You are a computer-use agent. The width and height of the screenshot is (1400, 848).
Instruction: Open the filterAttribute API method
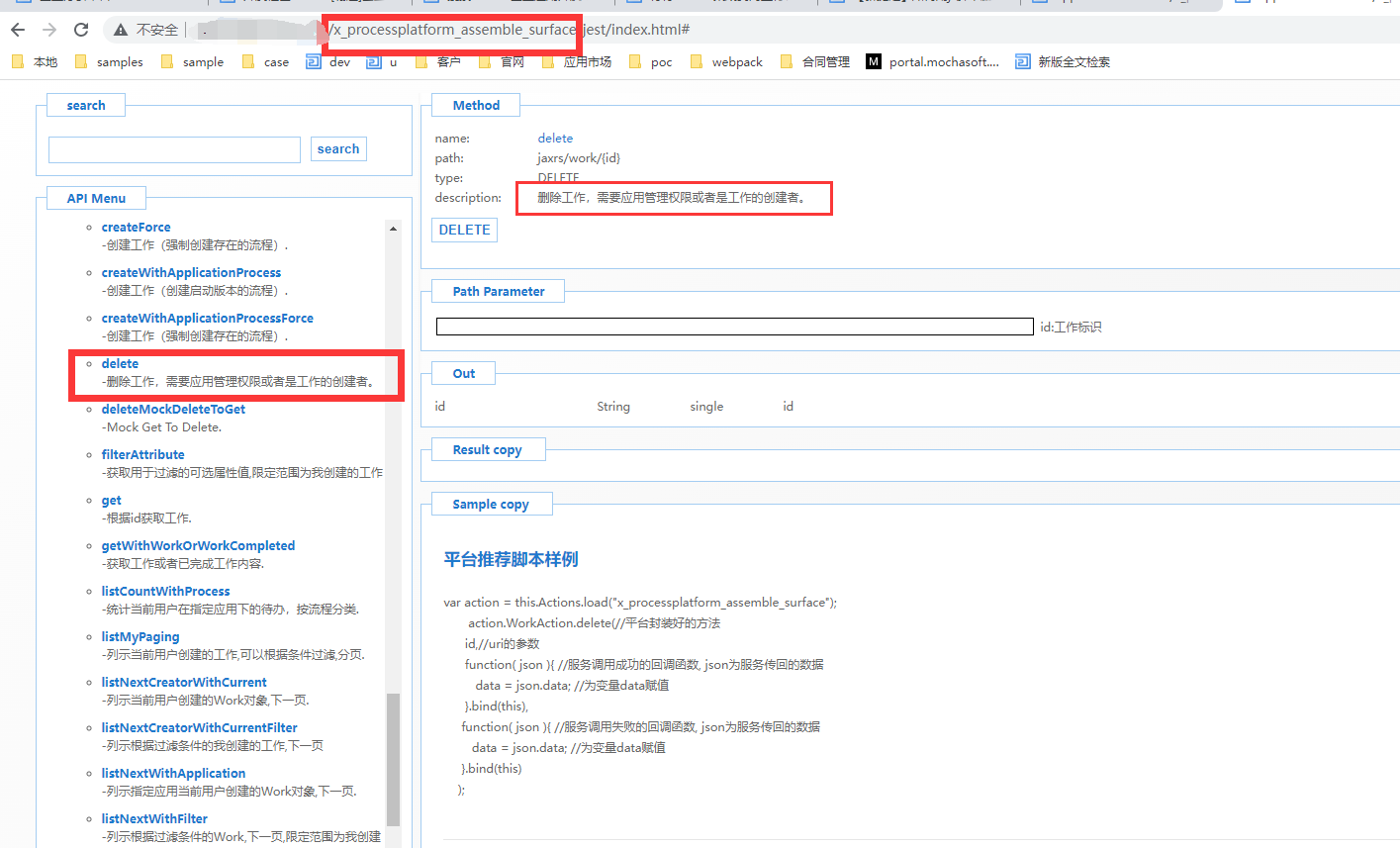[x=142, y=454]
